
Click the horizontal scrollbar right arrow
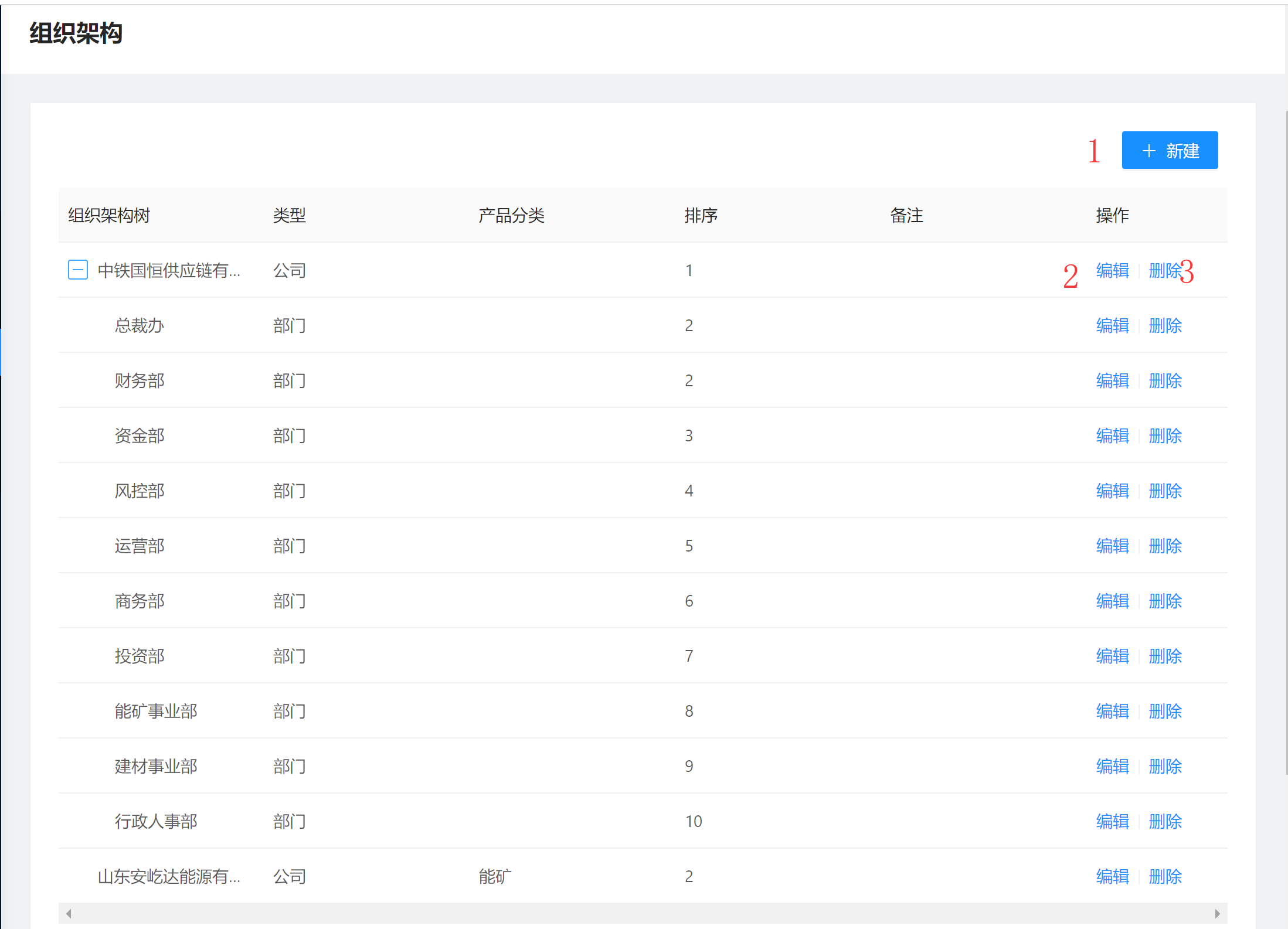[x=1217, y=914]
